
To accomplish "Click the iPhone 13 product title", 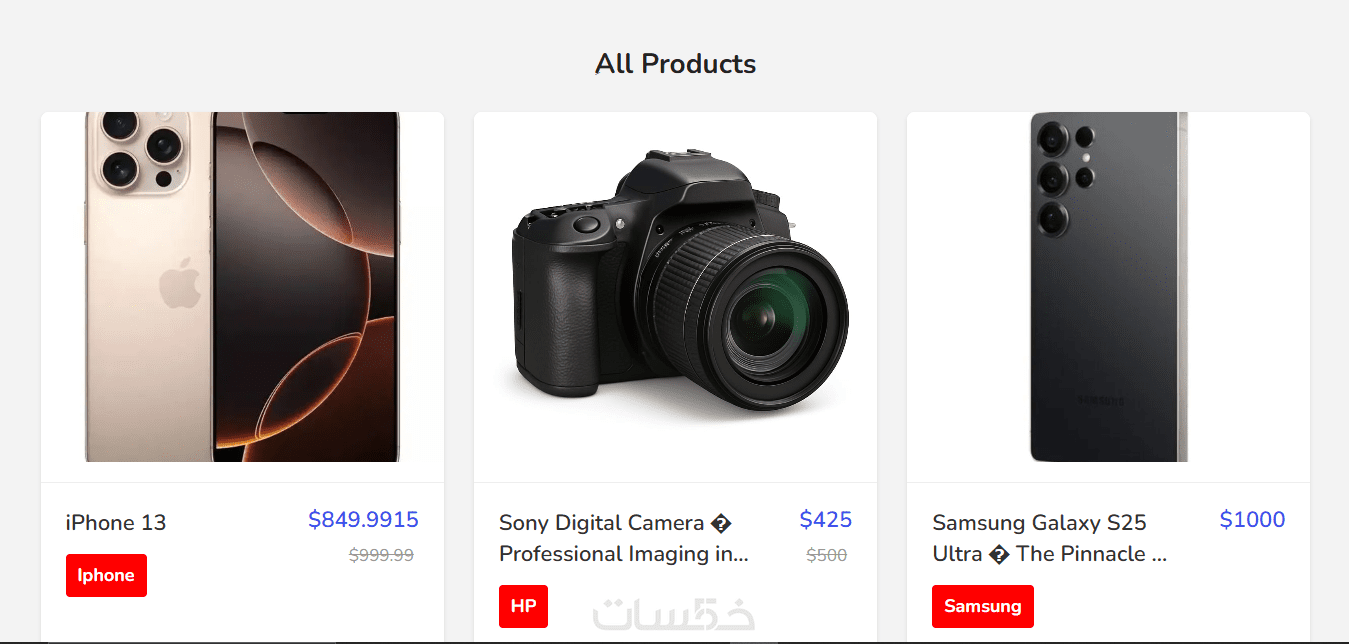I will pyautogui.click(x=116, y=523).
